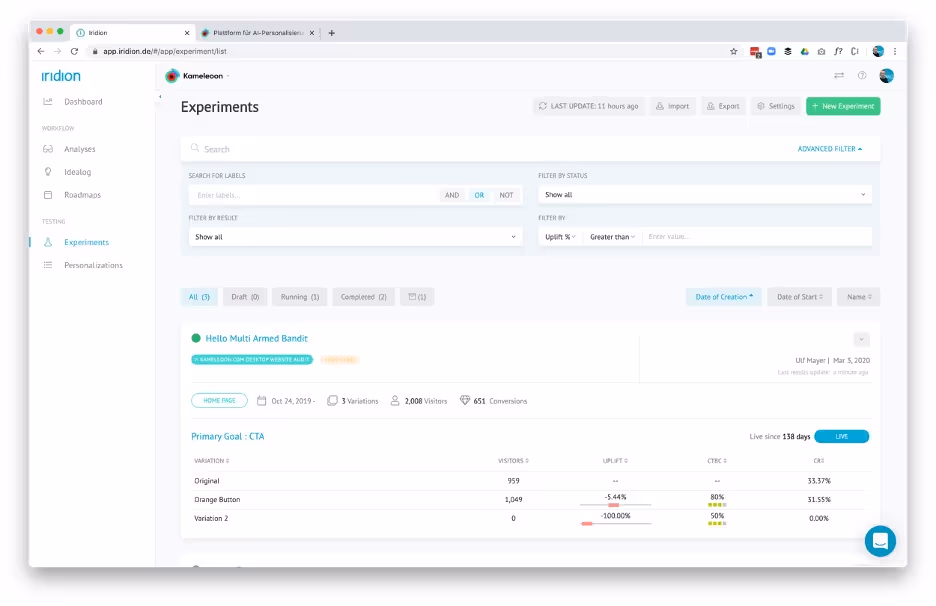
Task: Sort by Date of Start
Action: pos(799,297)
